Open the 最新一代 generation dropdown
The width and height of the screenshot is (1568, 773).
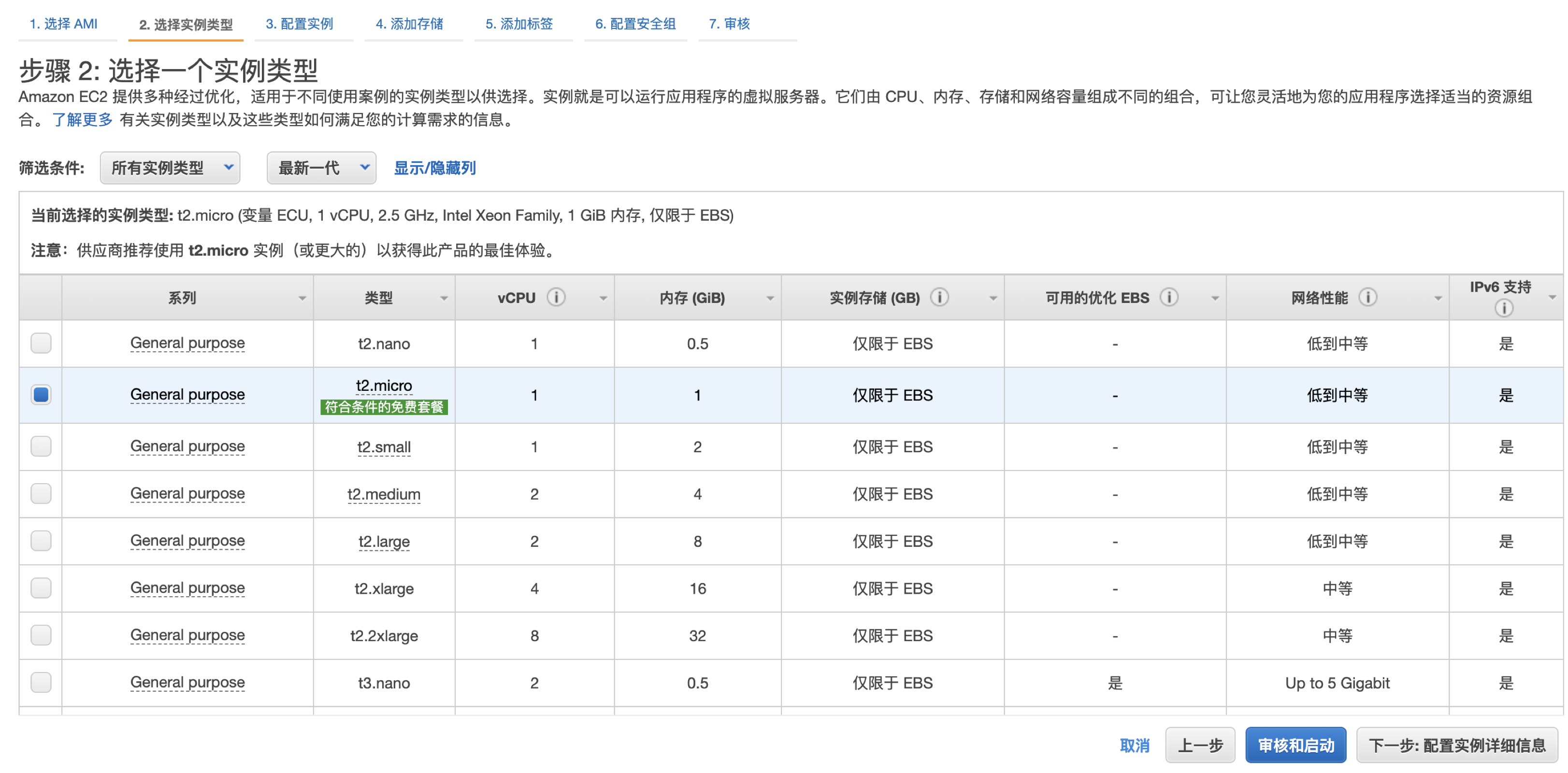pos(321,168)
